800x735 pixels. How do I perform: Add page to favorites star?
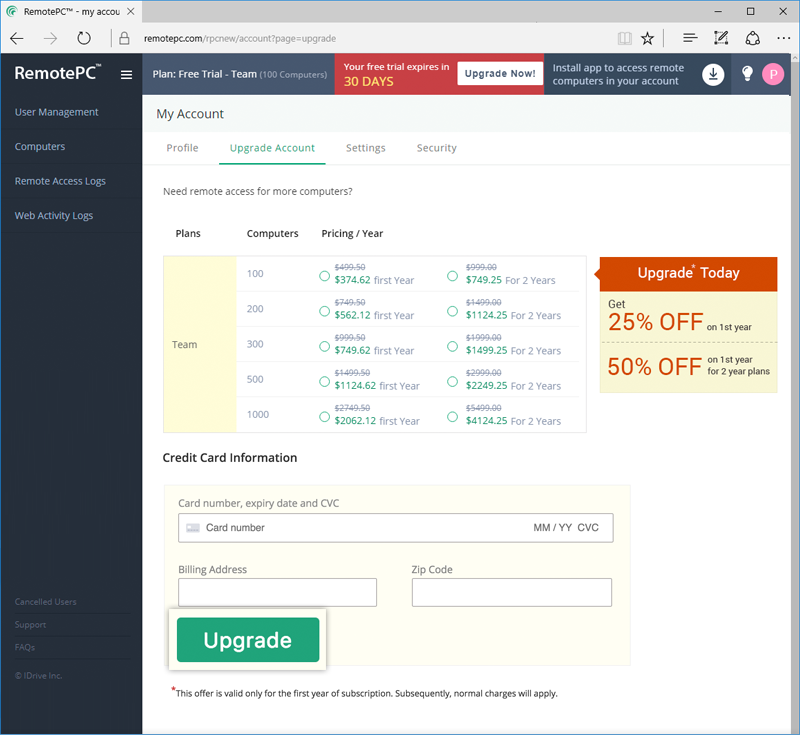click(647, 38)
